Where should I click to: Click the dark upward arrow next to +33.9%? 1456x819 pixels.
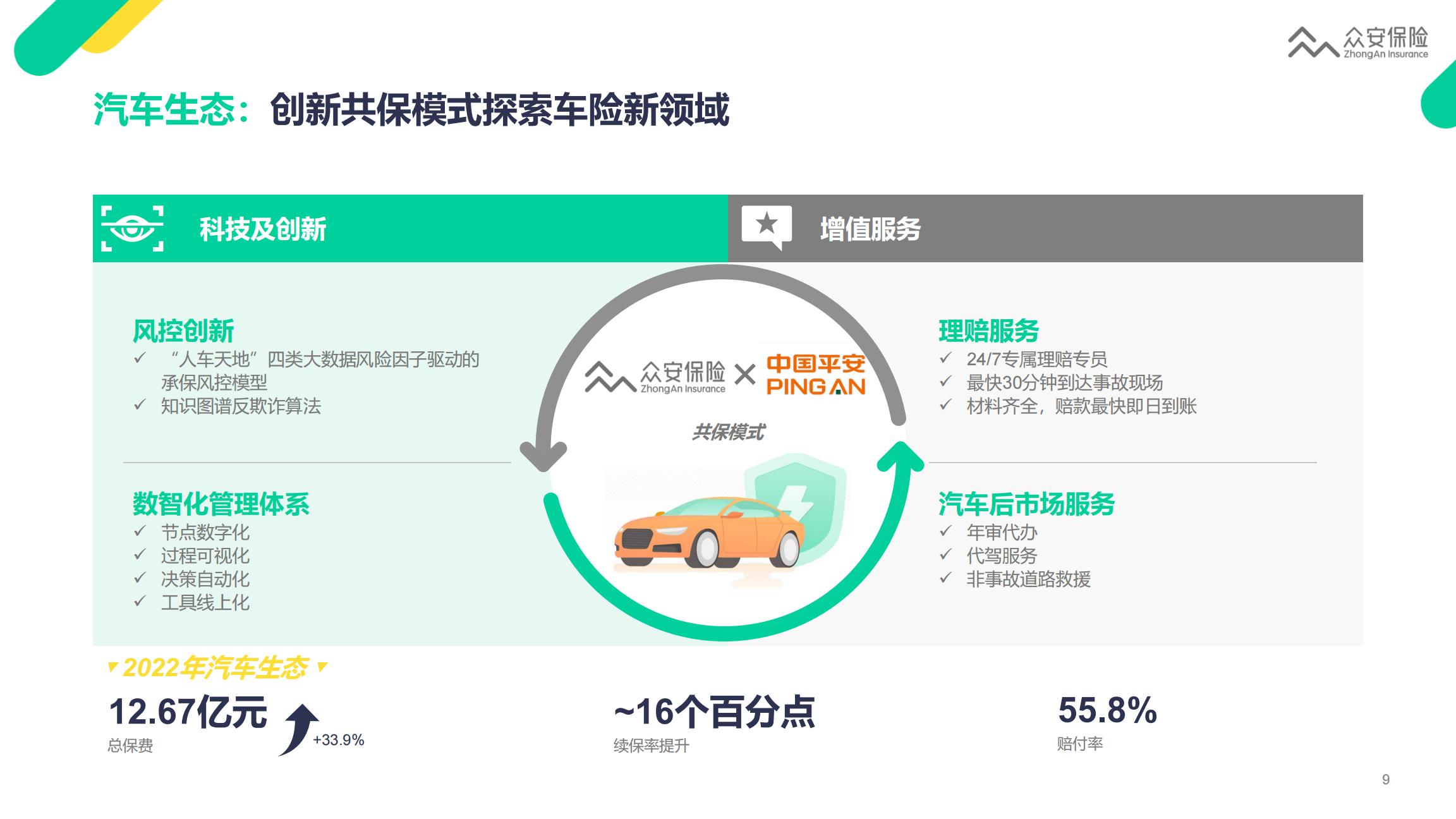(298, 729)
